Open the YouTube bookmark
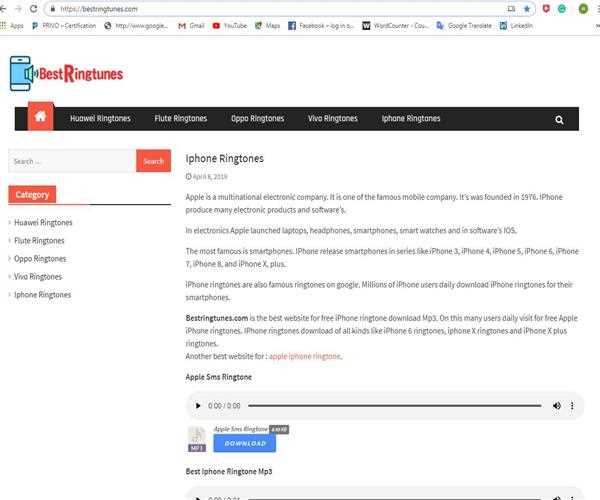The width and height of the screenshot is (600, 500). 229,25
